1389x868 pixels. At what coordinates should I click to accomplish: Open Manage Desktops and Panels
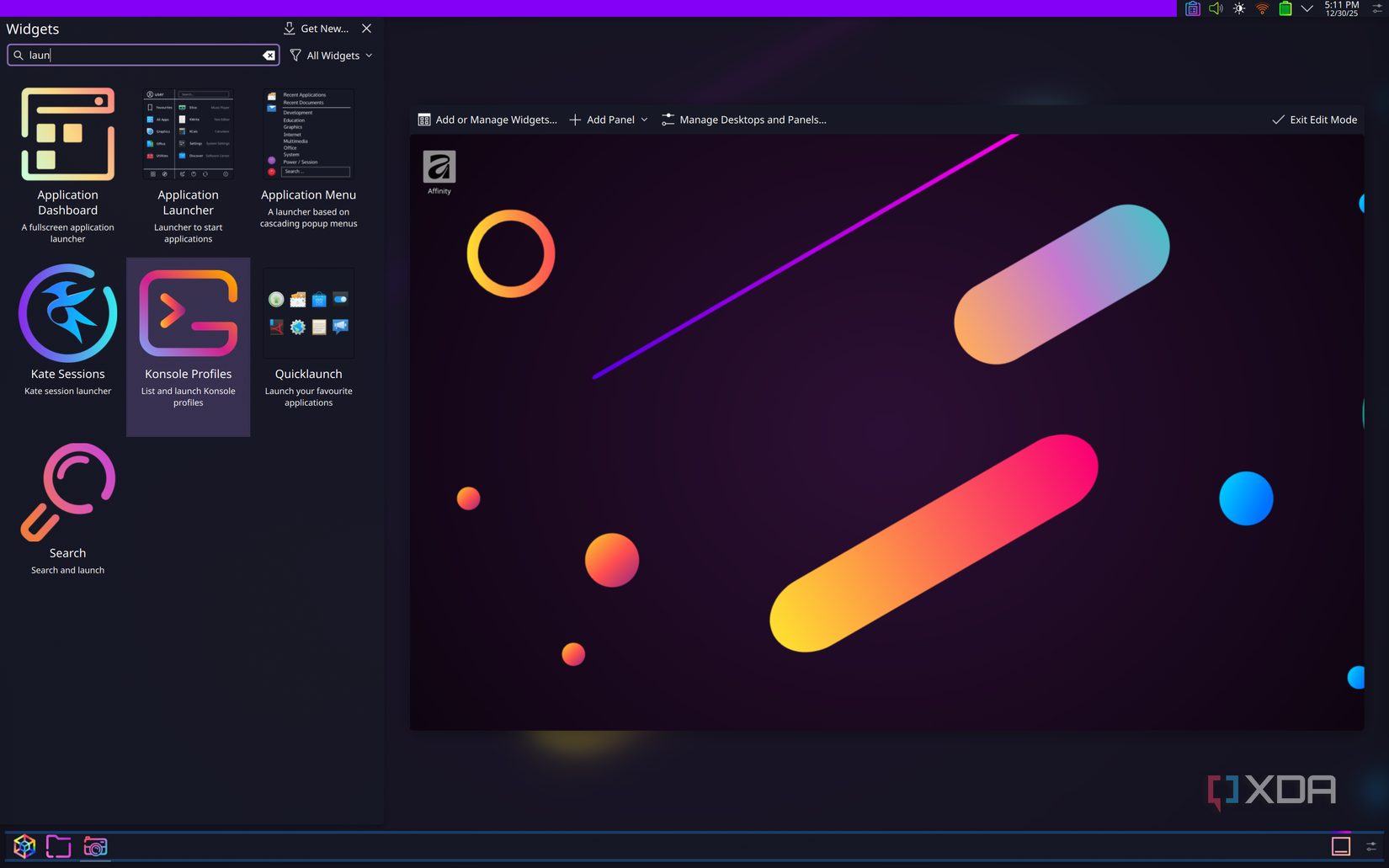tap(744, 120)
